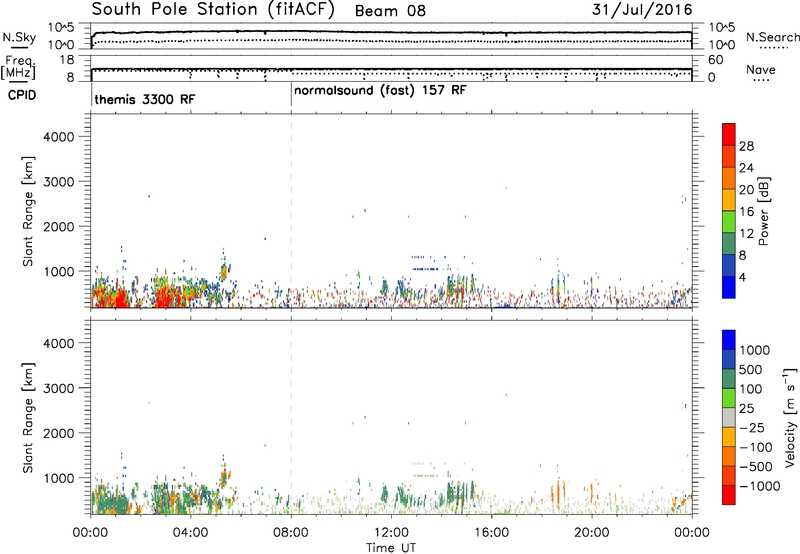Select the N.Search legend label
800x554 pixels.
click(772, 37)
